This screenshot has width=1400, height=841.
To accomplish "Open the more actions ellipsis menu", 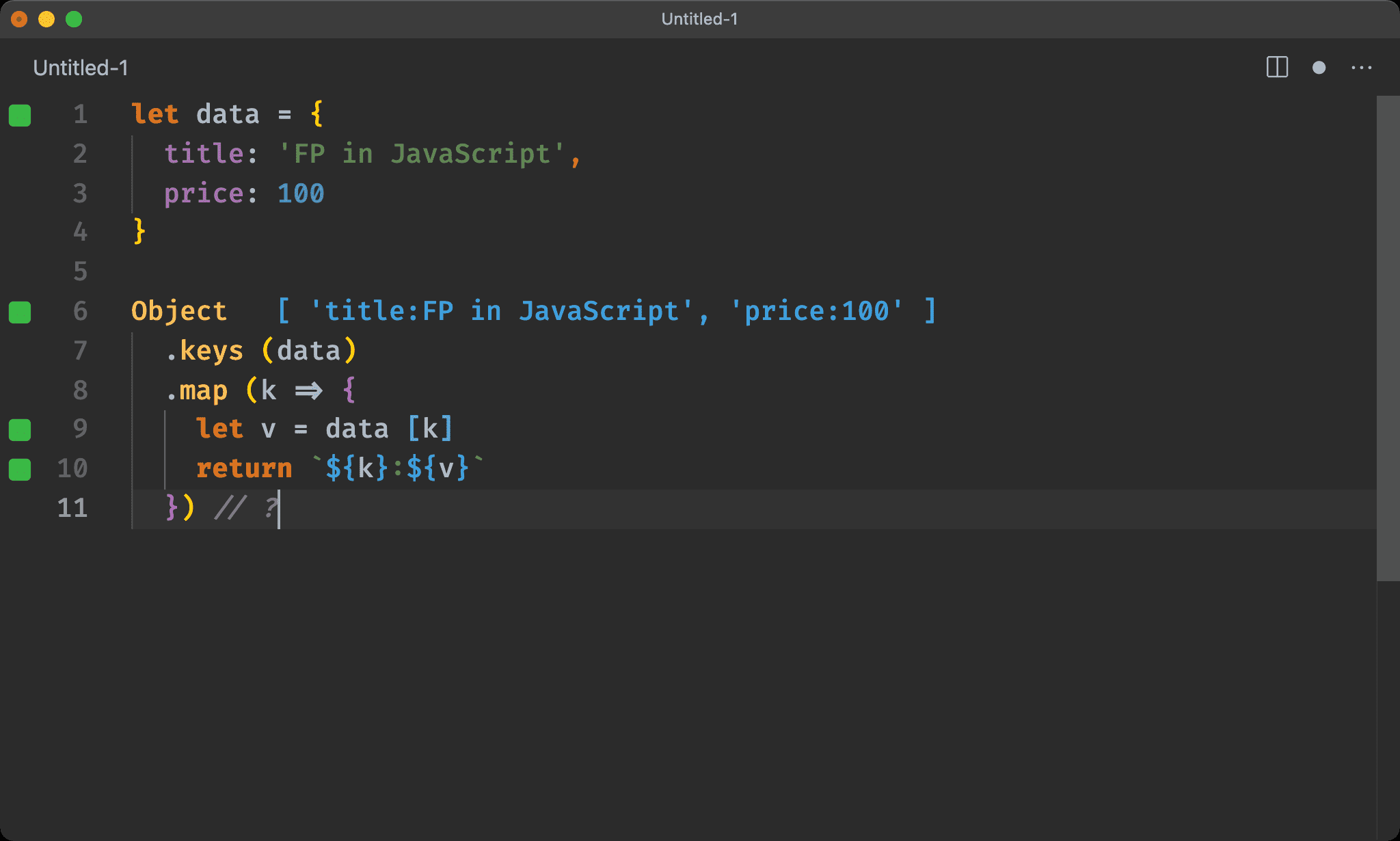I will (1361, 67).
